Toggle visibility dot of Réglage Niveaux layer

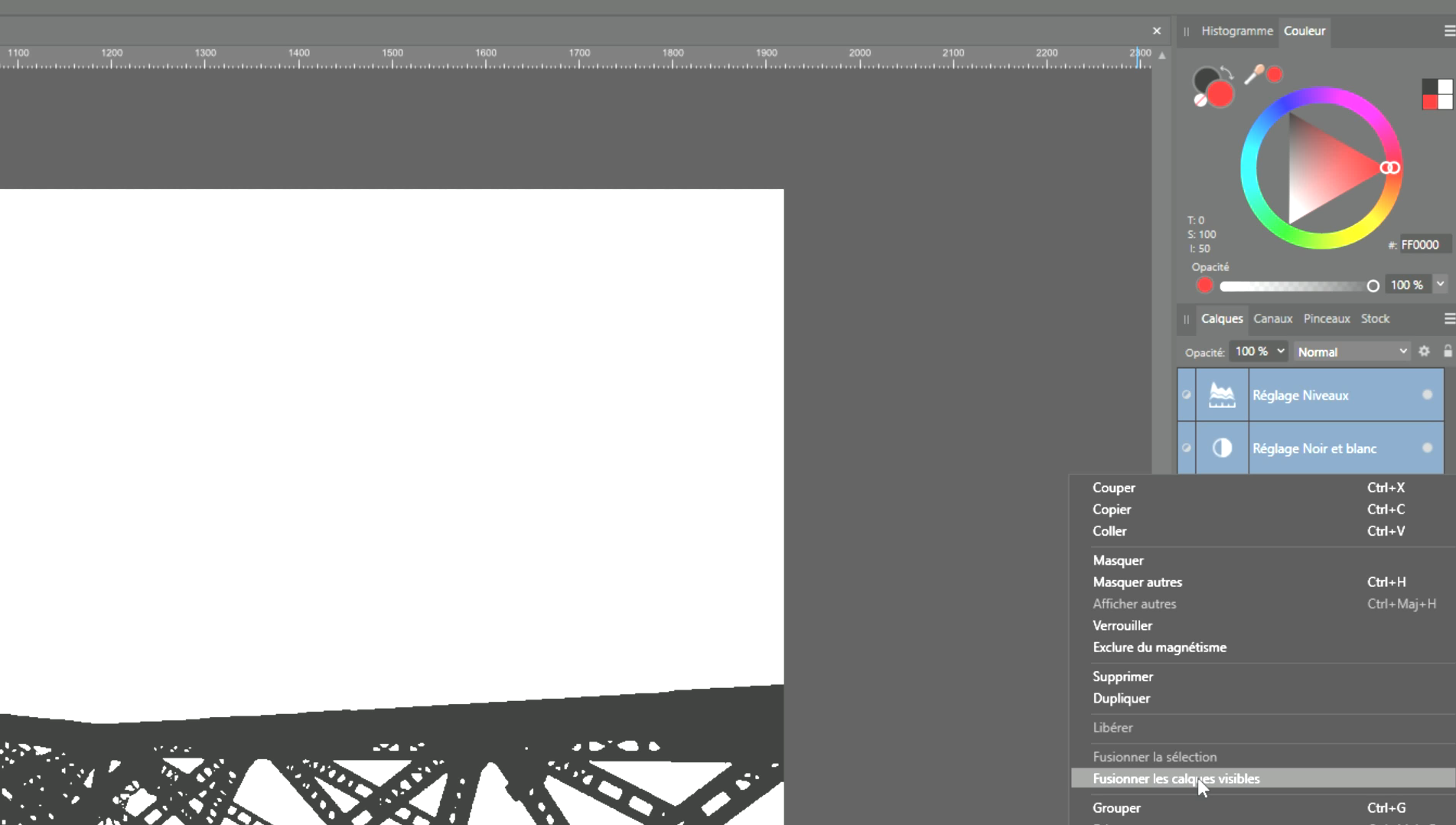(x=1427, y=395)
